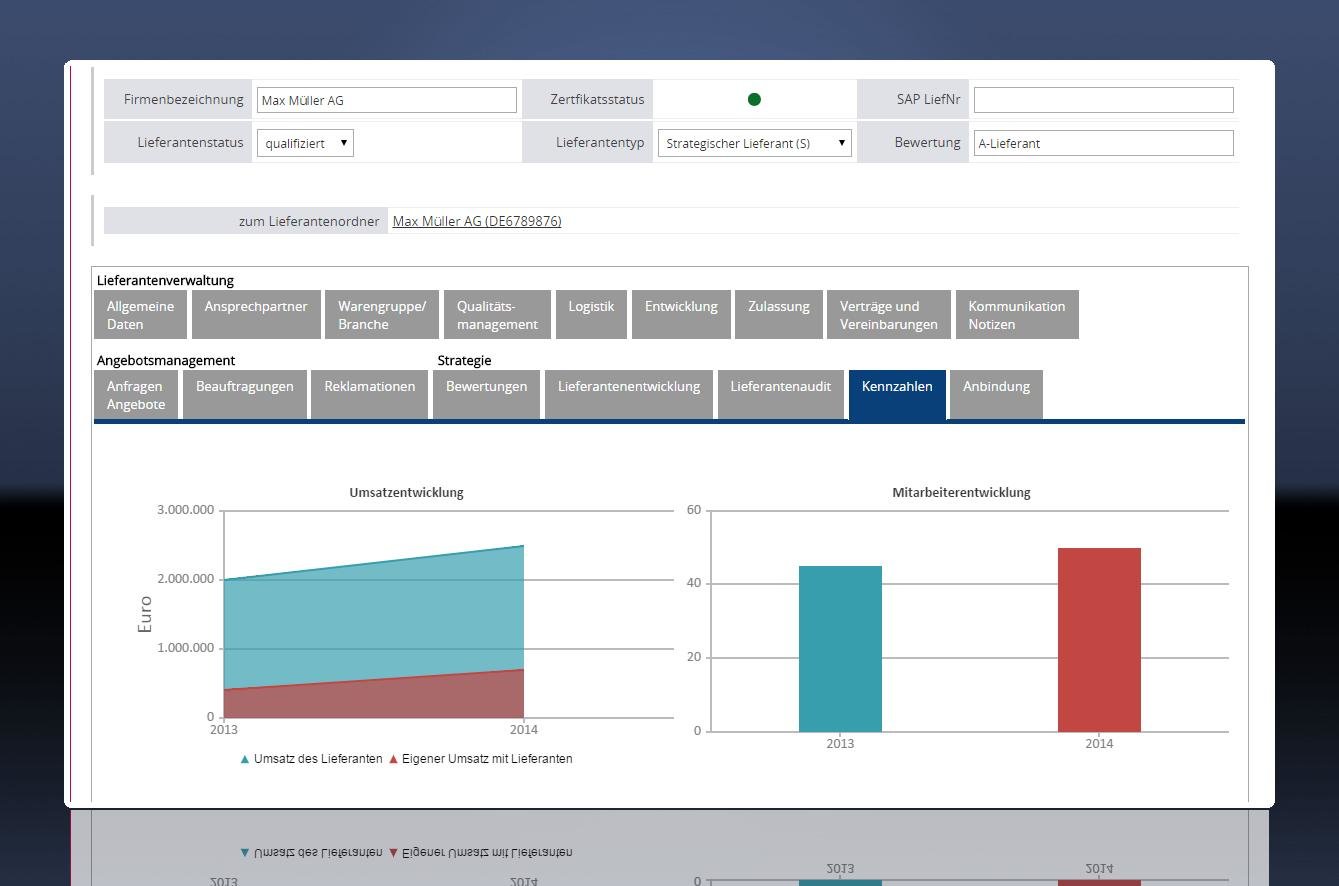
Task: Click the Eigener Umsatz mit Lieferanten legend label
Action: (x=487, y=759)
